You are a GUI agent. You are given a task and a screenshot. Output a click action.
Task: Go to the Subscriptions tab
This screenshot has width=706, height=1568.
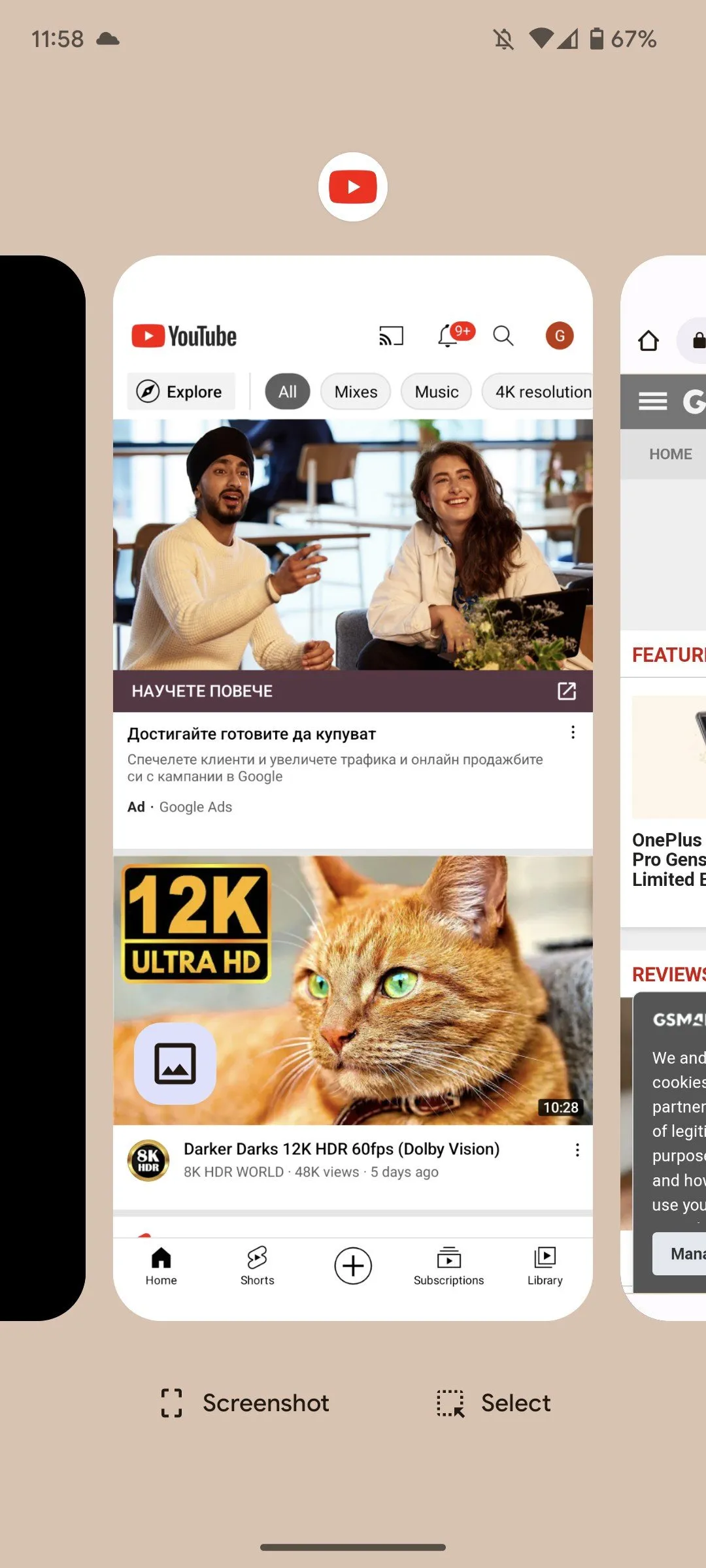[448, 1266]
